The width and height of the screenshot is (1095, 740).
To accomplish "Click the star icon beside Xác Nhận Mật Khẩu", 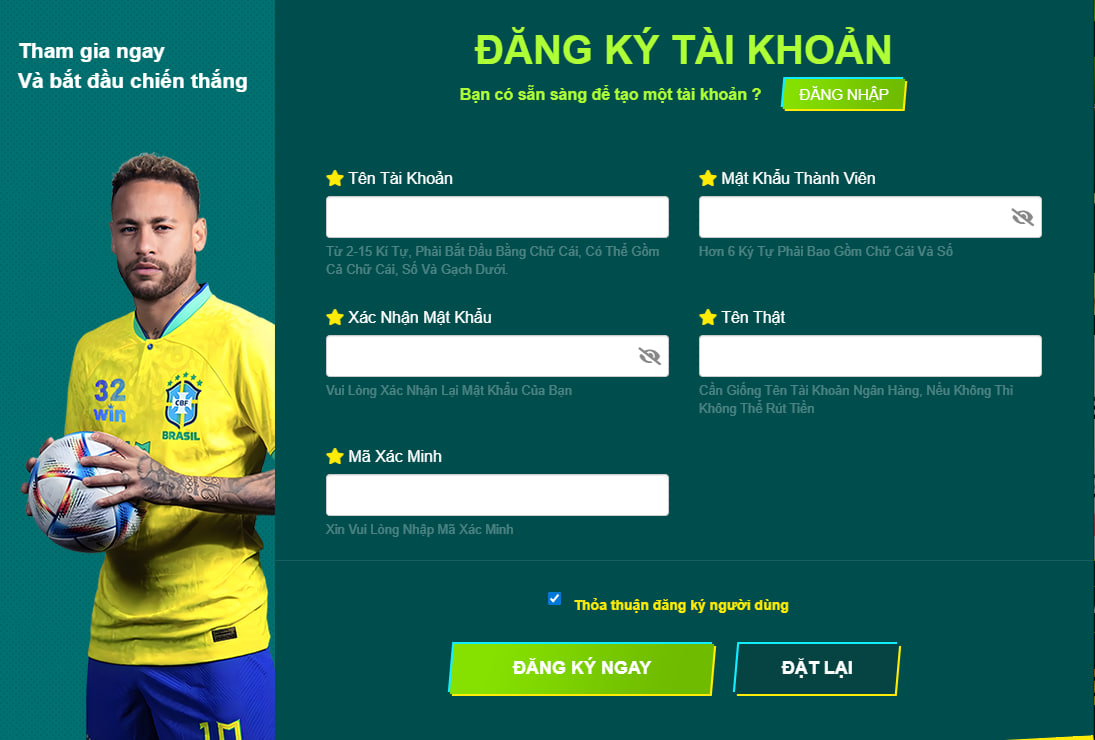I will point(335,317).
